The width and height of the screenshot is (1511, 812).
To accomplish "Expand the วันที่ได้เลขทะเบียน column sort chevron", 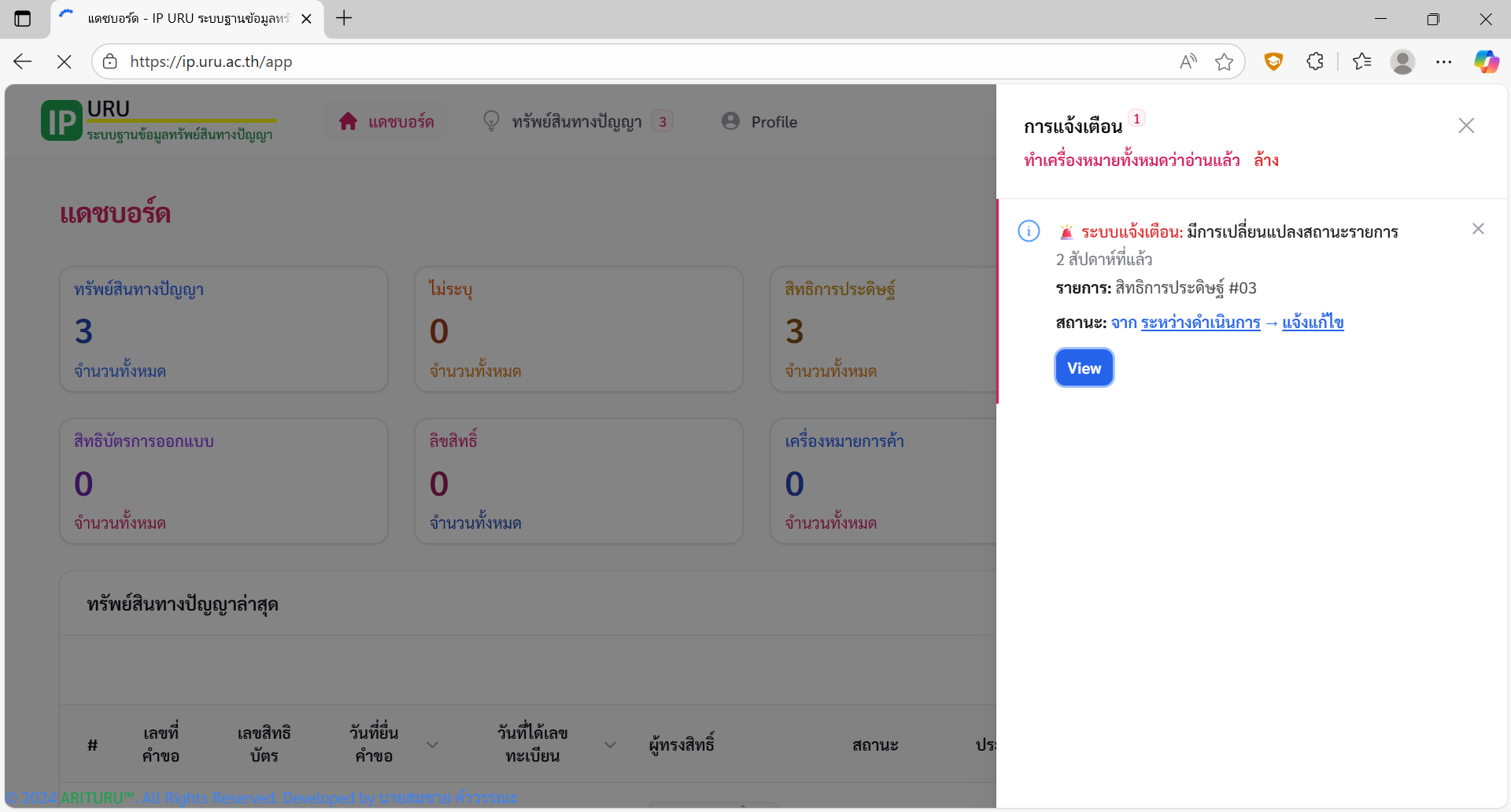I will (610, 744).
